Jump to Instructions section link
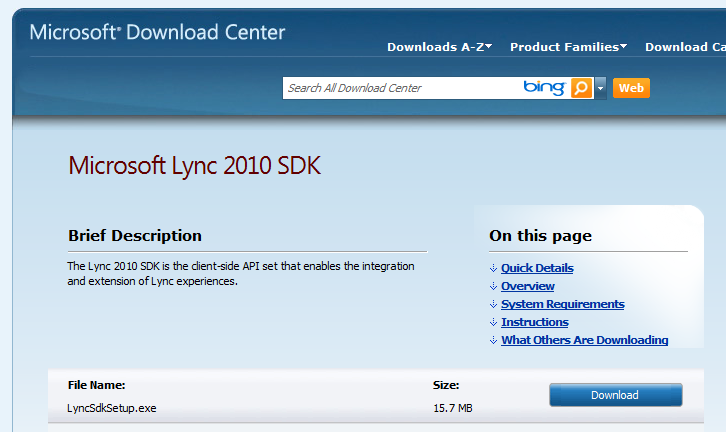This screenshot has width=726, height=432. click(x=535, y=322)
